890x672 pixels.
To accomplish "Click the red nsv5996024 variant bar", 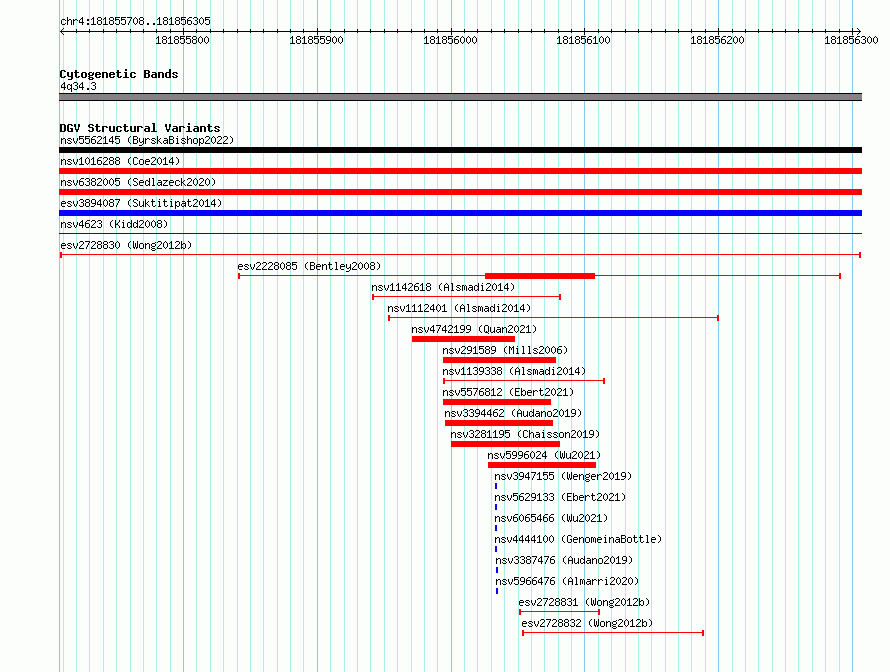I will pos(541,465).
